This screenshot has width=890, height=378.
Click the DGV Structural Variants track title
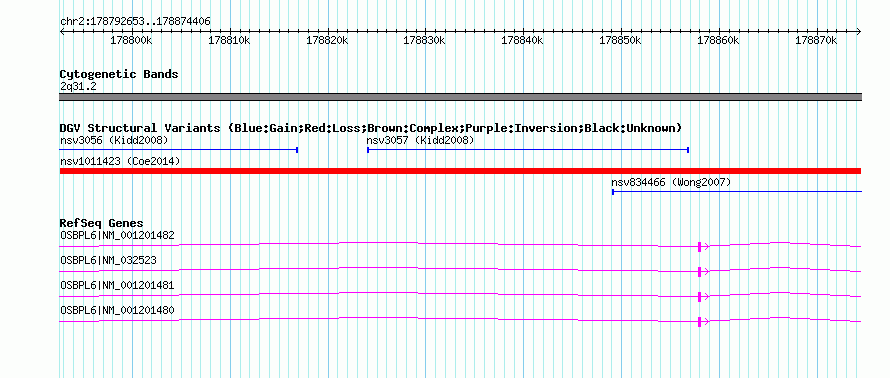click(371, 128)
